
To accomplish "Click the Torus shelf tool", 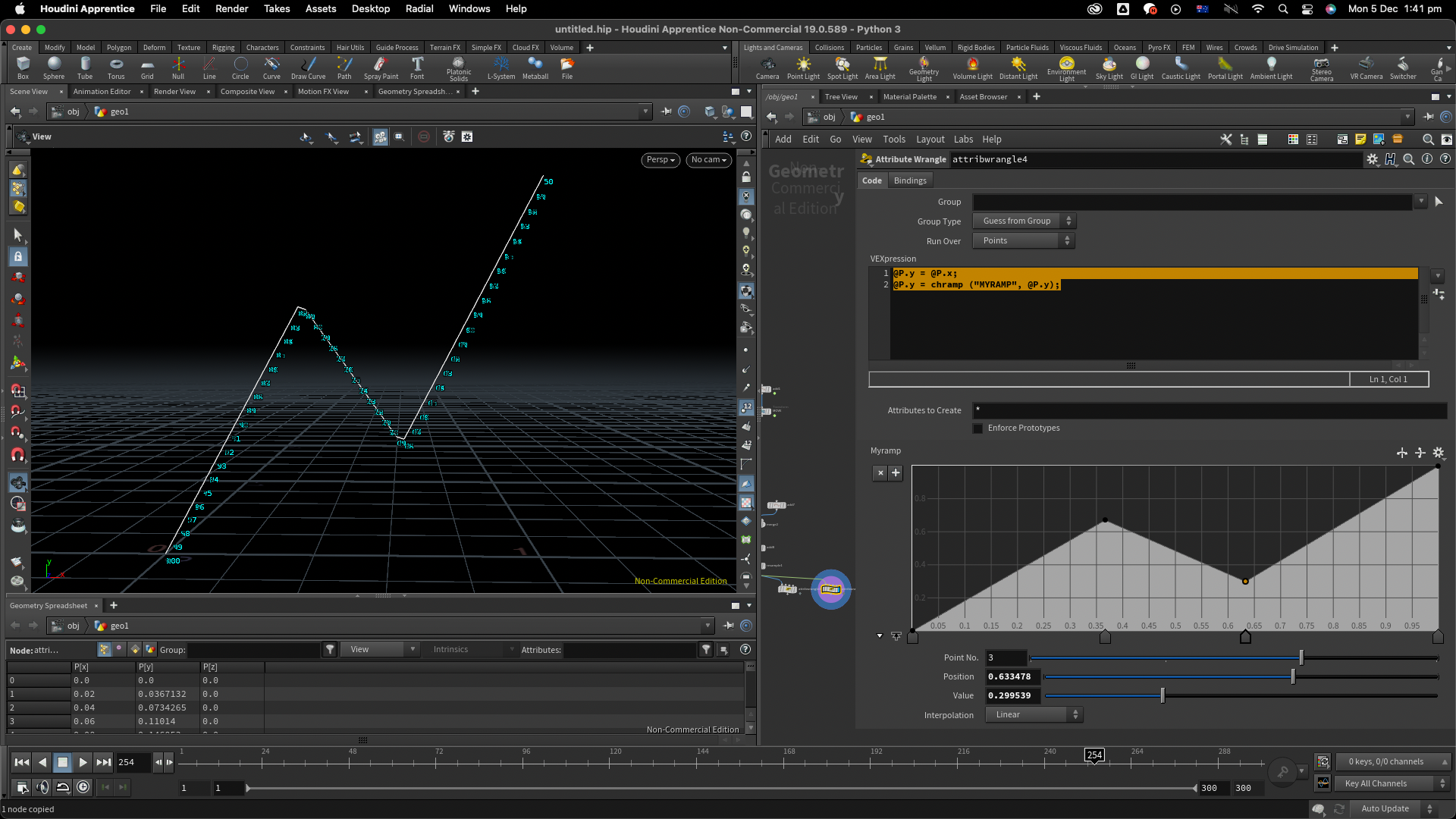I will point(116,67).
